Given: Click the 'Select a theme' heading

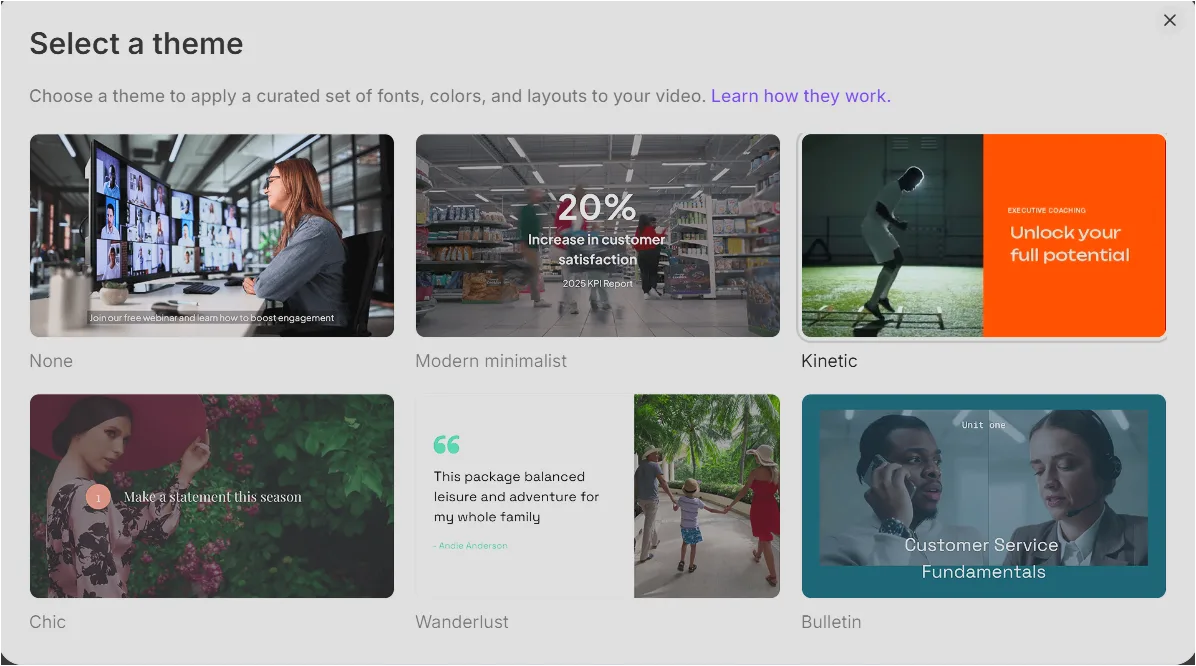Looking at the screenshot, I should pos(137,43).
